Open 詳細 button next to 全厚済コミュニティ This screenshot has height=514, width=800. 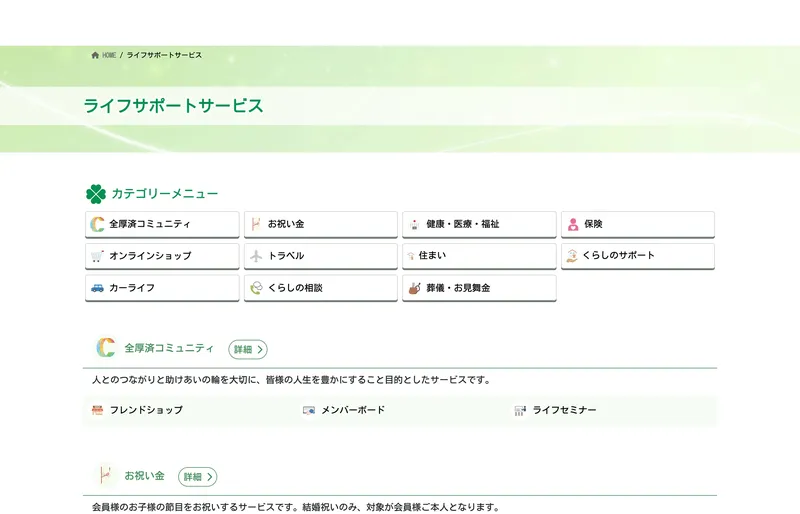coord(248,349)
